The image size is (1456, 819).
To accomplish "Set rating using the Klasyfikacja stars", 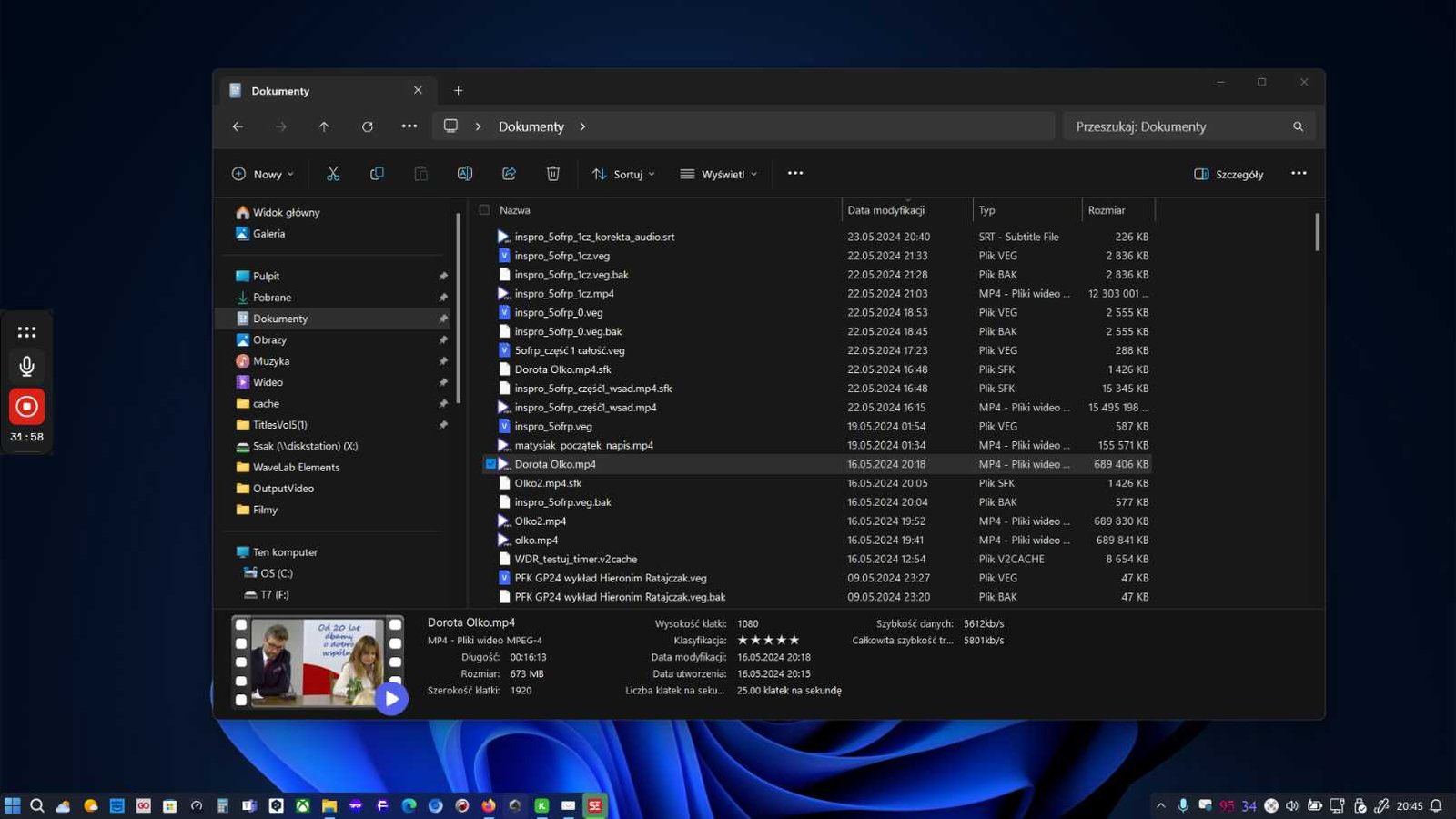I will (768, 640).
